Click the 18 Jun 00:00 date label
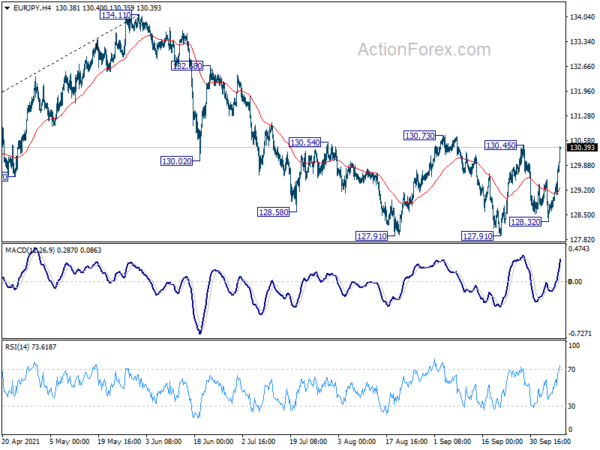This screenshot has height=450, width=600. 213,441
